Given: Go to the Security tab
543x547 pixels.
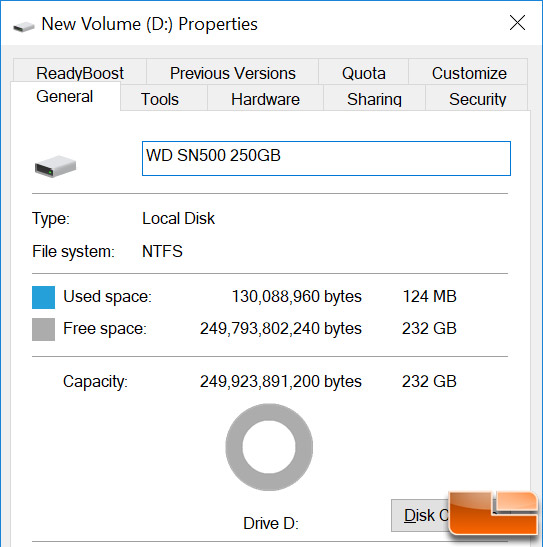Looking at the screenshot, I should tap(477, 99).
